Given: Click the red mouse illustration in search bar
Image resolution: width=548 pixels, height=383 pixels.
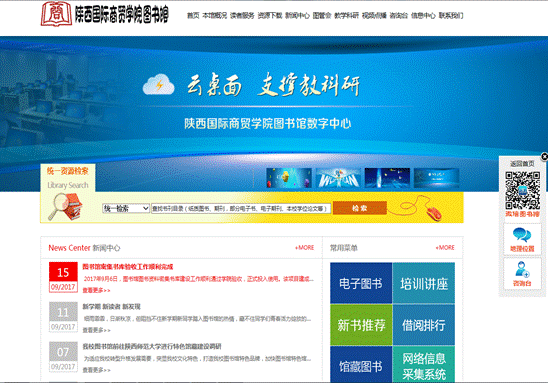Looking at the screenshot, I should [434, 212].
